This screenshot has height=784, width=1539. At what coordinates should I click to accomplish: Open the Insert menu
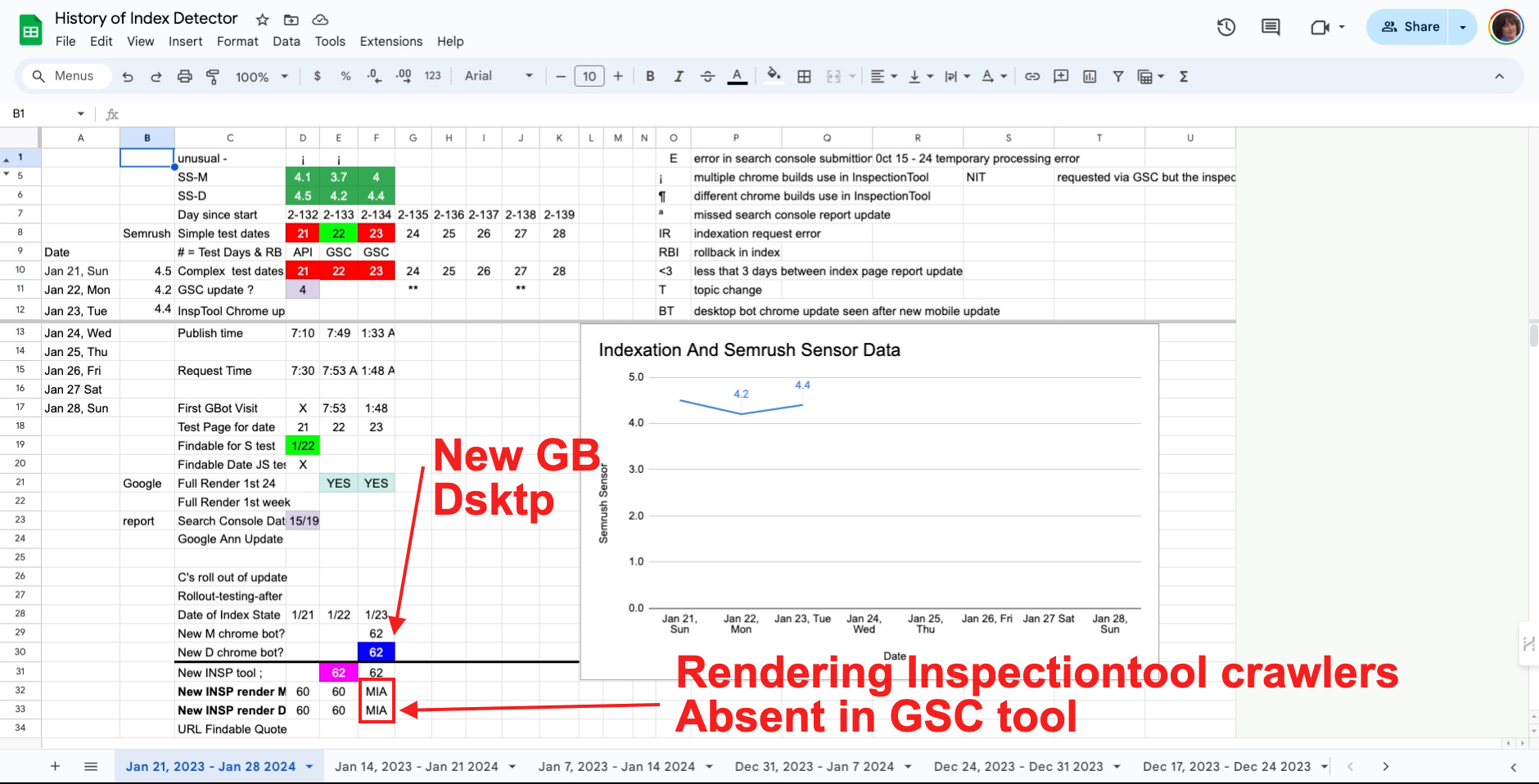click(185, 42)
